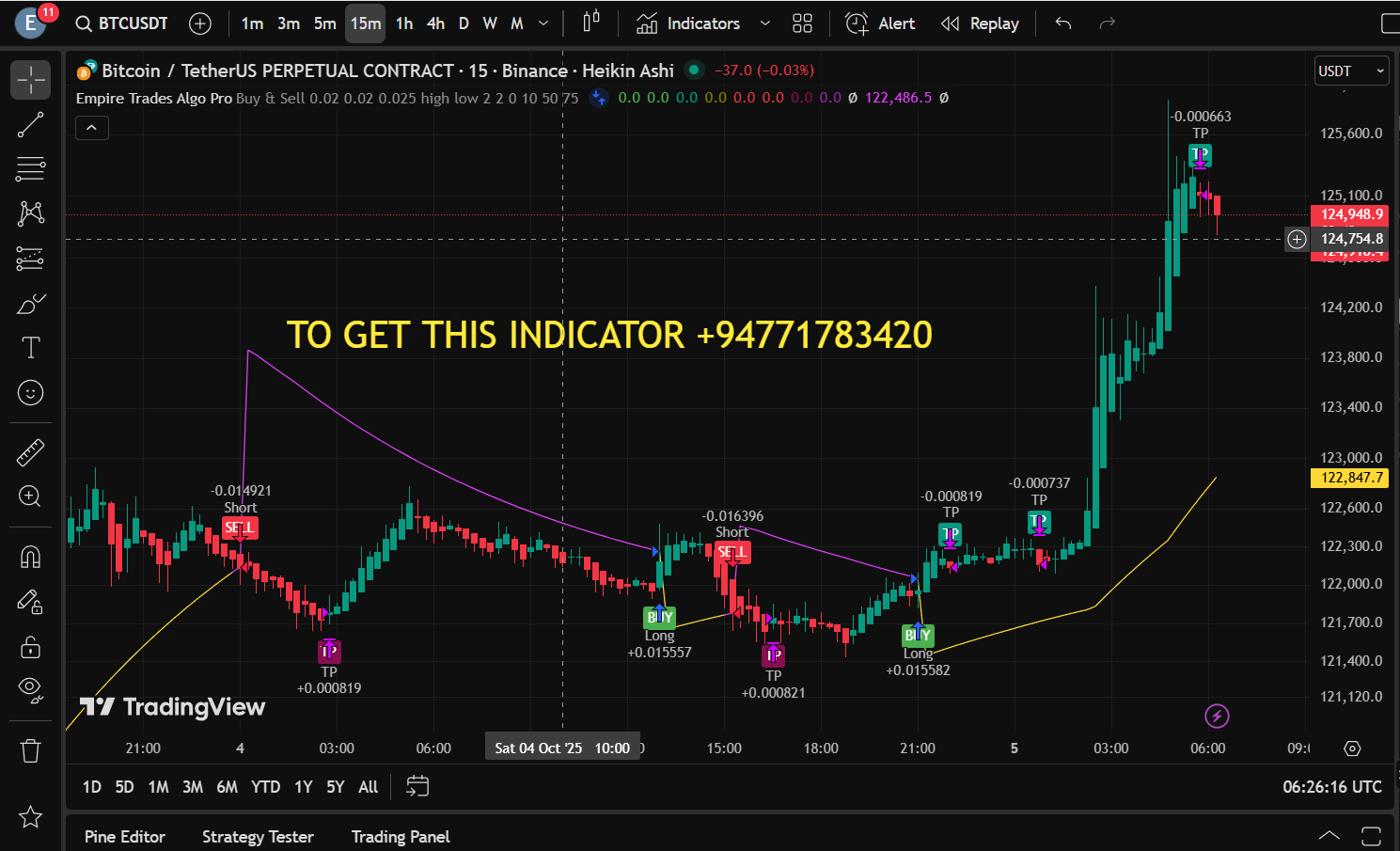The height and width of the screenshot is (851, 1400).
Task: Toggle stay in drawing mode
Action: click(30, 602)
